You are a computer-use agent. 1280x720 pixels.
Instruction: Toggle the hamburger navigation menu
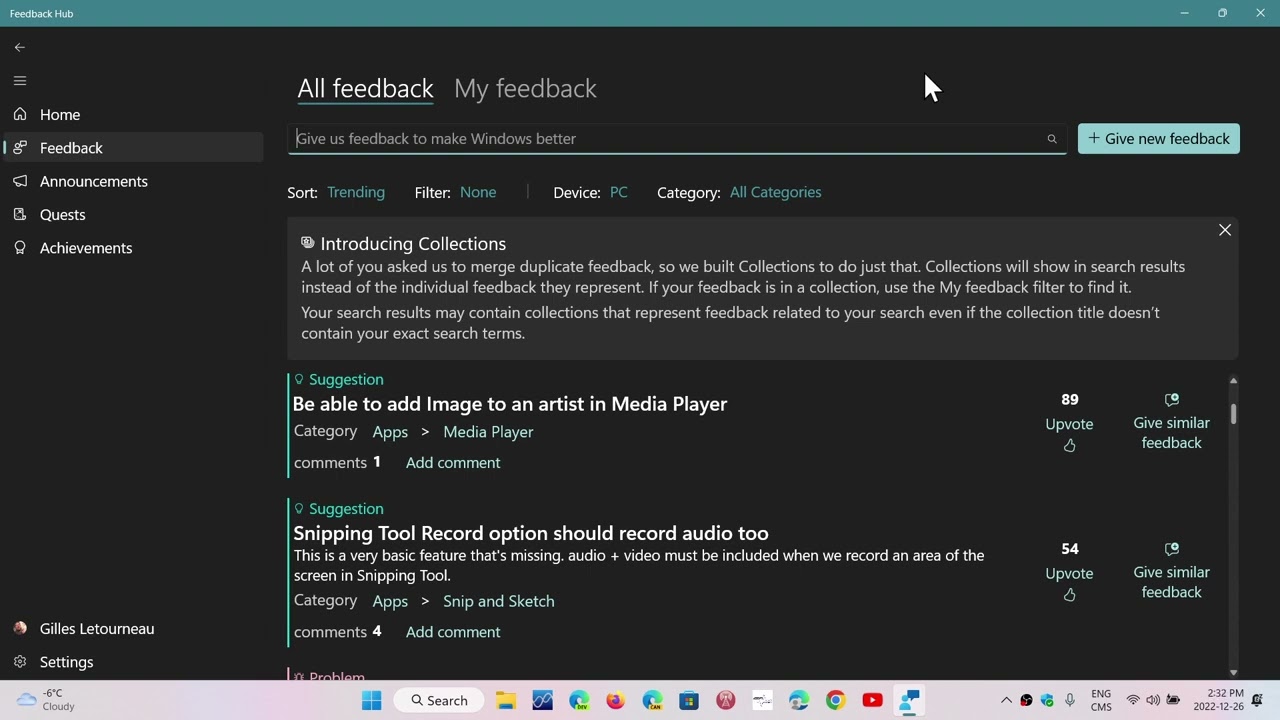coord(20,81)
